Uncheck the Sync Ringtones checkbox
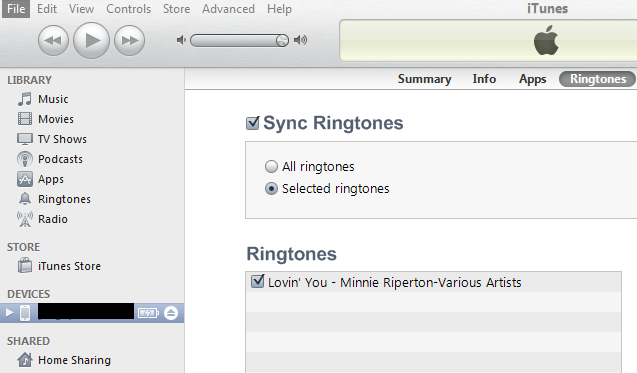The width and height of the screenshot is (637, 373). click(x=253, y=123)
